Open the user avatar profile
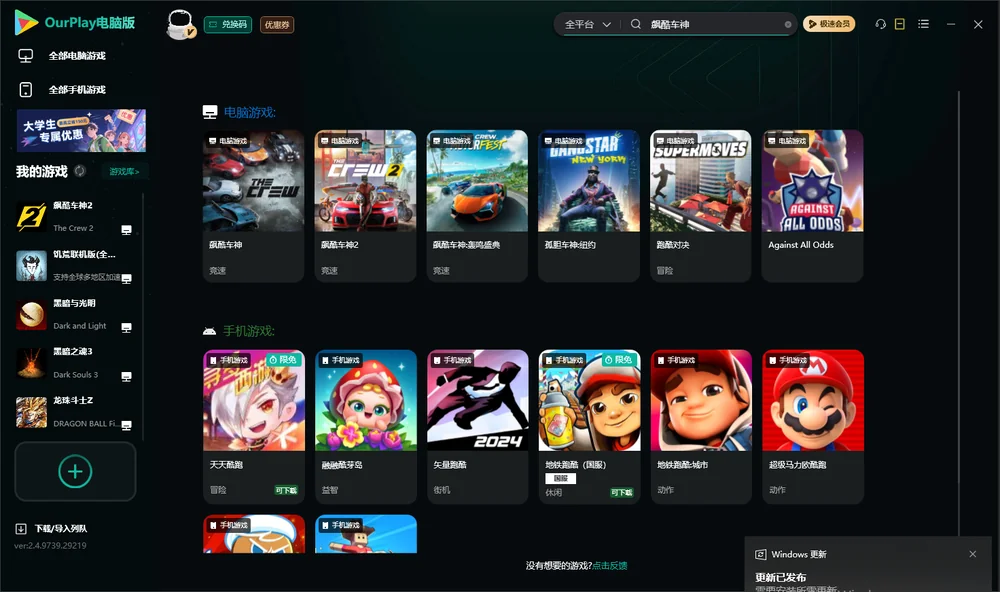 180,24
